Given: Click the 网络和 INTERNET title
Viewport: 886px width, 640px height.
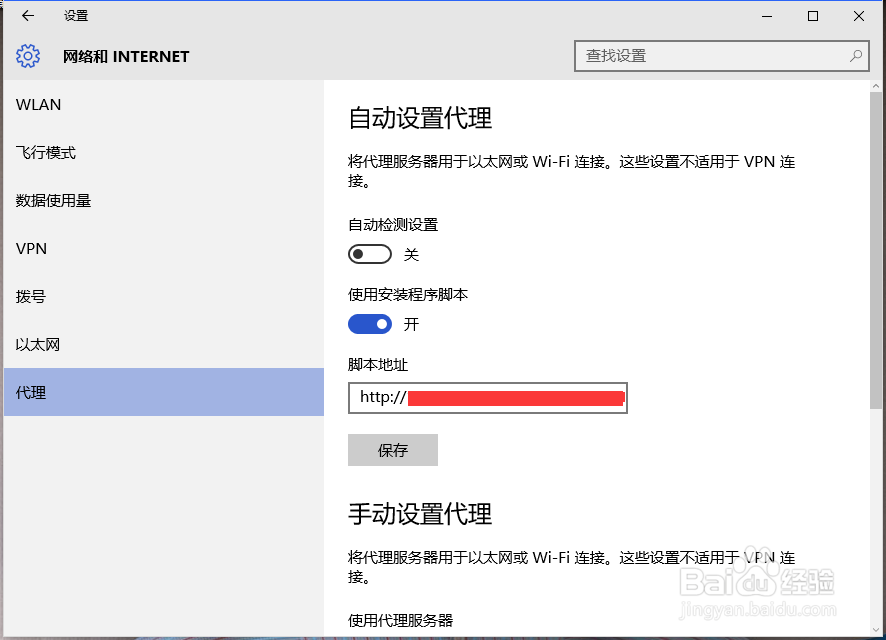Looking at the screenshot, I should coord(126,56).
